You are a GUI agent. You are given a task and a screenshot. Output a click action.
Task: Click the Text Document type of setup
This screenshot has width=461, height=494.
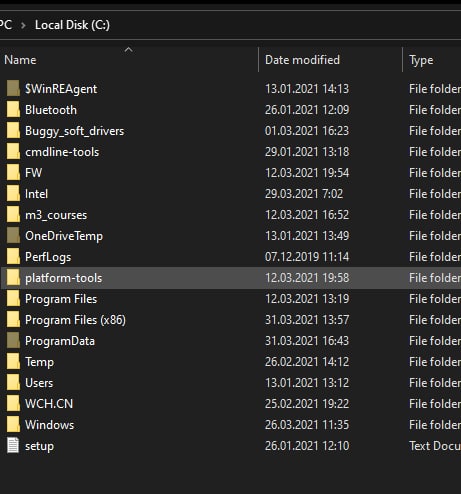point(435,446)
